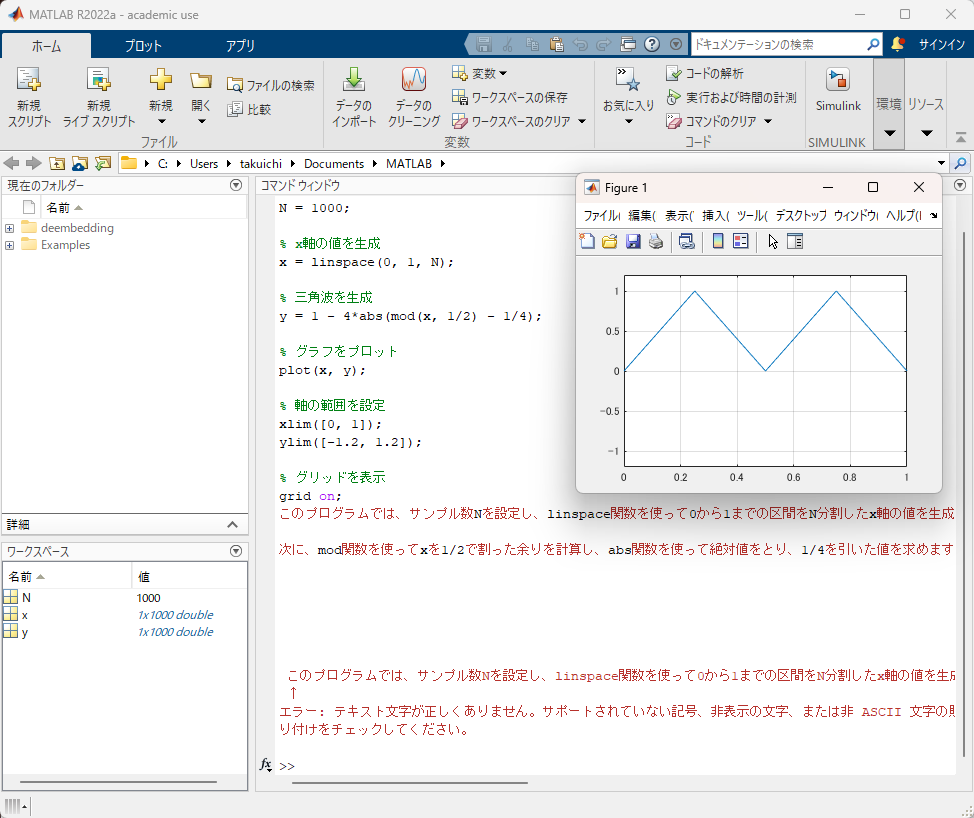Open address bar path history dropdown
The width and height of the screenshot is (974, 818).
[x=941, y=163]
